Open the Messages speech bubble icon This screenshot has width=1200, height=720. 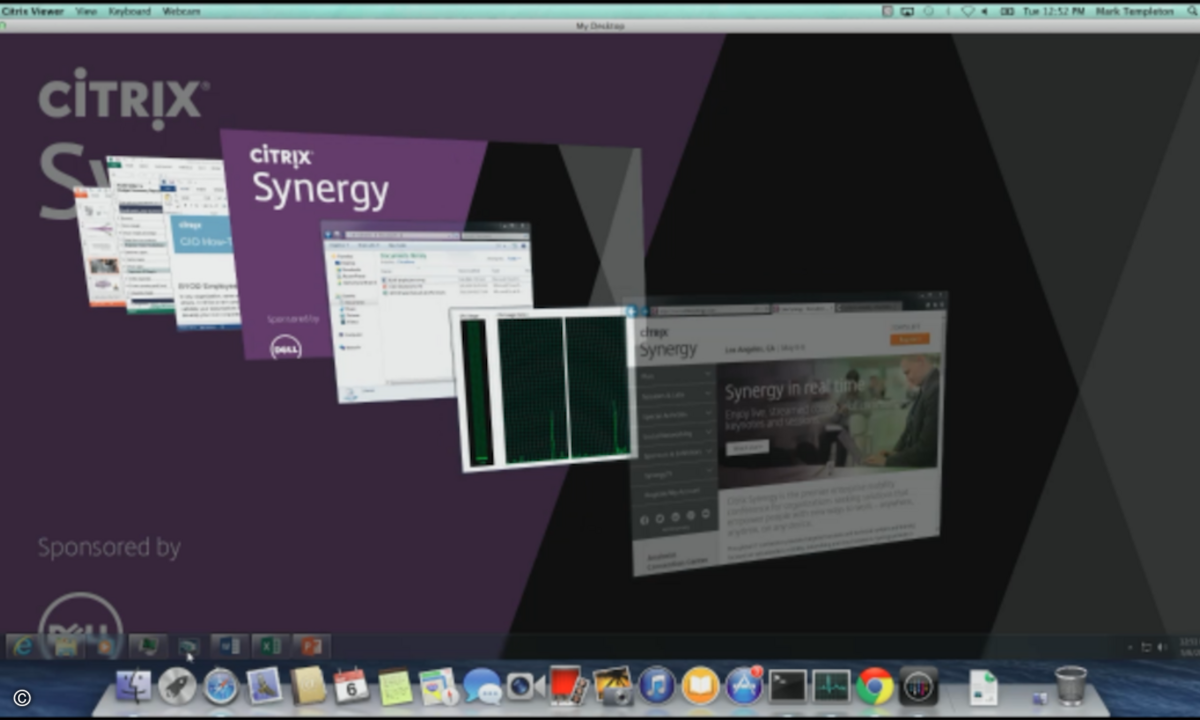482,686
